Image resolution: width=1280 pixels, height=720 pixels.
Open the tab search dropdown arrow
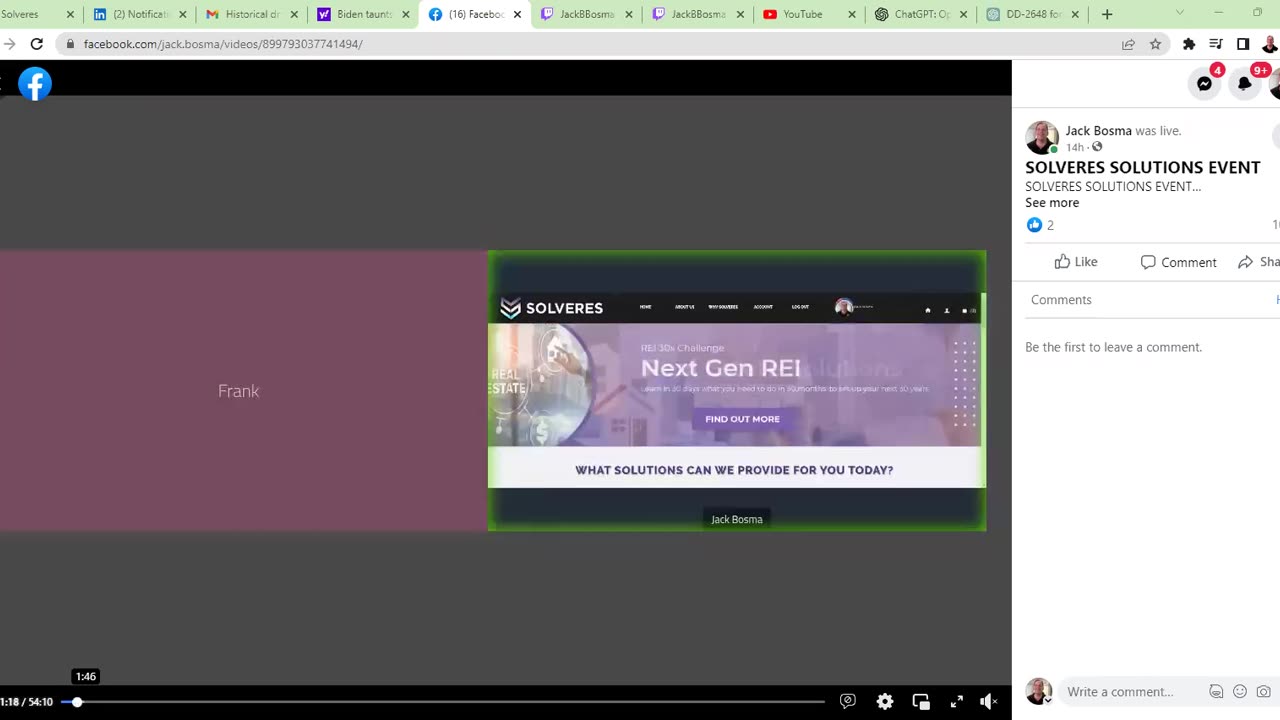click(x=1180, y=13)
